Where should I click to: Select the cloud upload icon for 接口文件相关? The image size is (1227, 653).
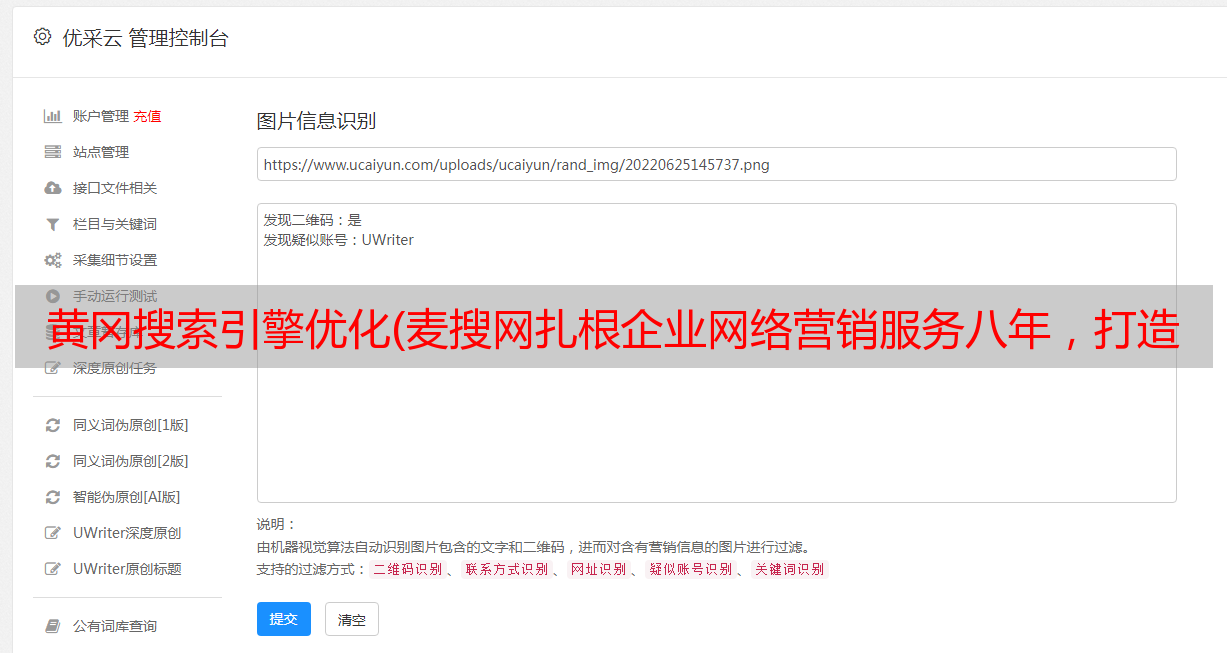[53, 188]
